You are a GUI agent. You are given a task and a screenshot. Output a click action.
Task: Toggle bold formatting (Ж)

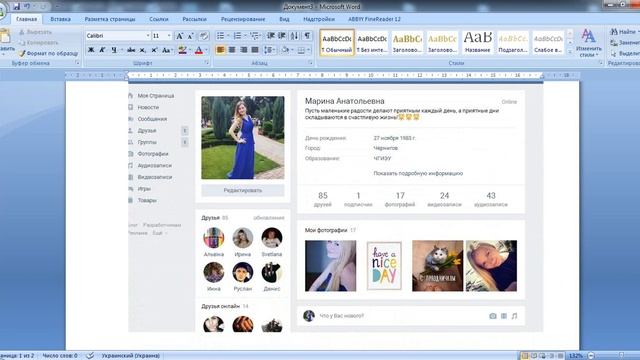click(91, 50)
